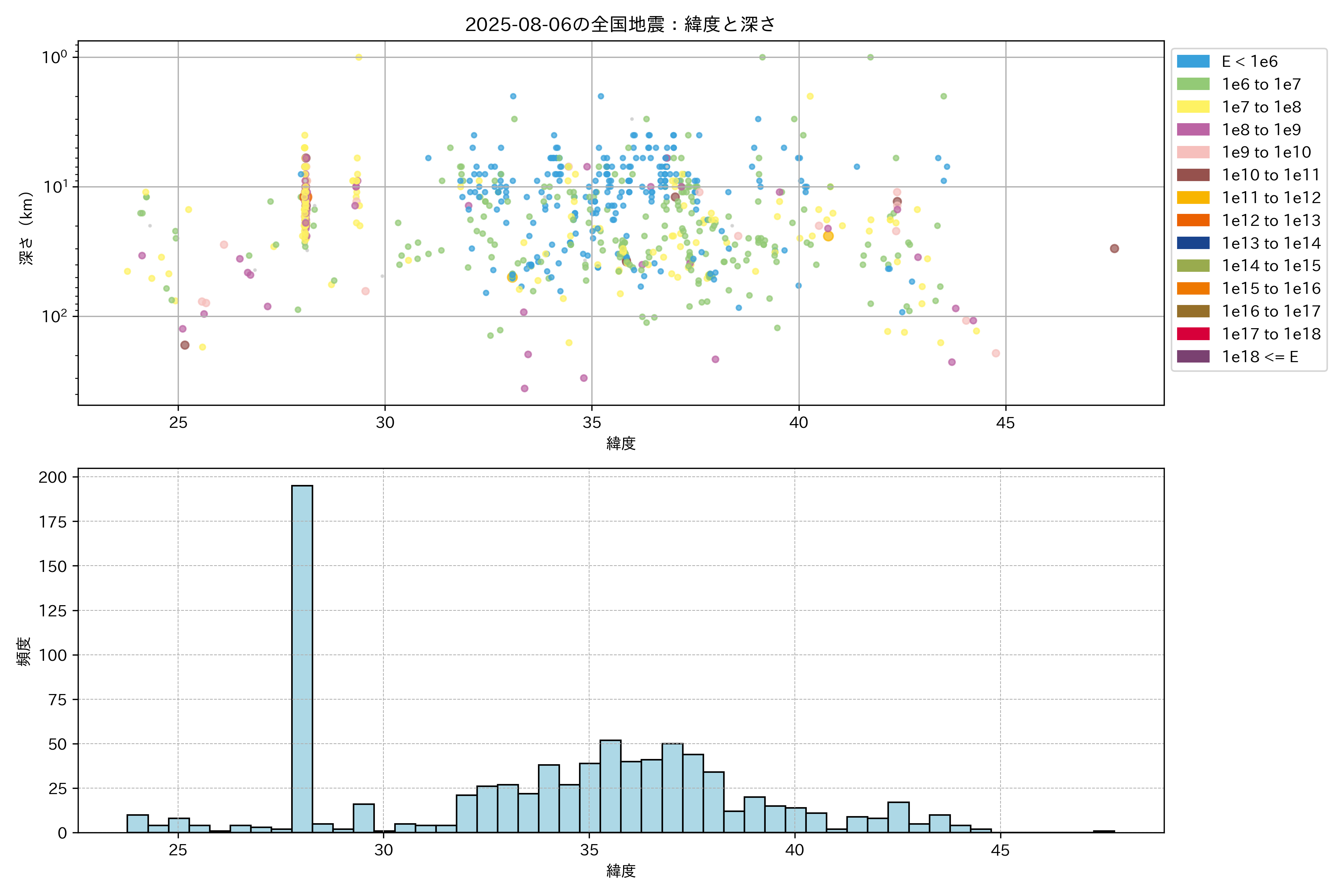Click the blue E < 1e6 legend swatch

pyautogui.click(x=1193, y=61)
